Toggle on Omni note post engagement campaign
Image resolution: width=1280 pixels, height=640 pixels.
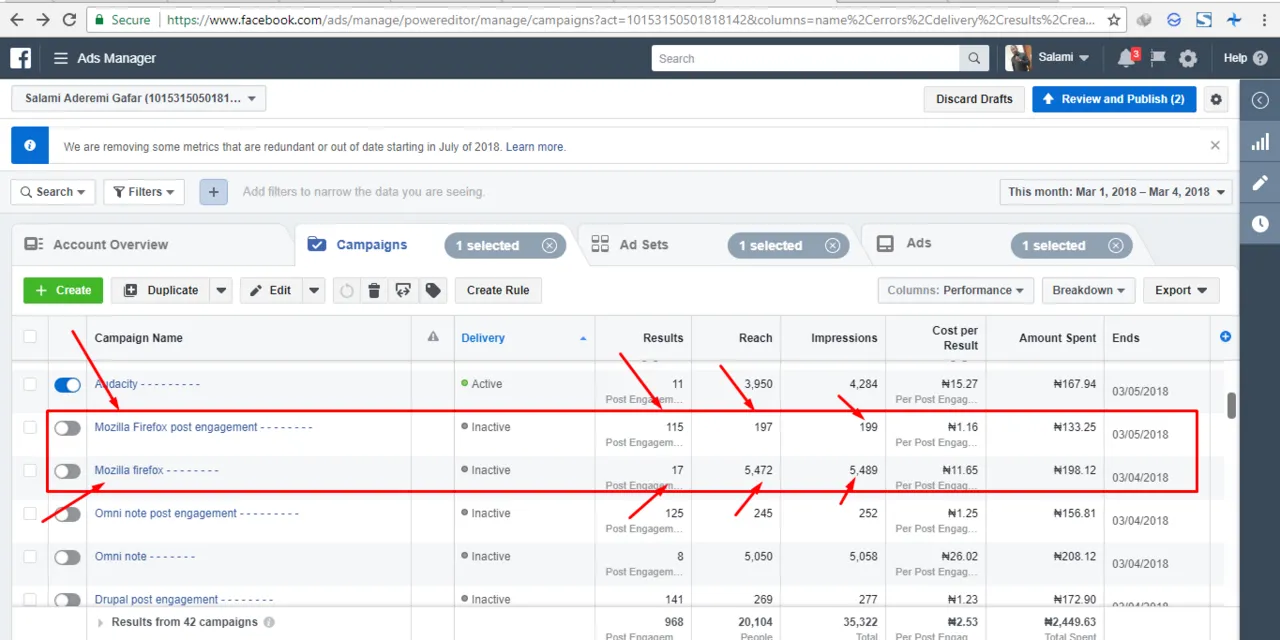coord(67,514)
